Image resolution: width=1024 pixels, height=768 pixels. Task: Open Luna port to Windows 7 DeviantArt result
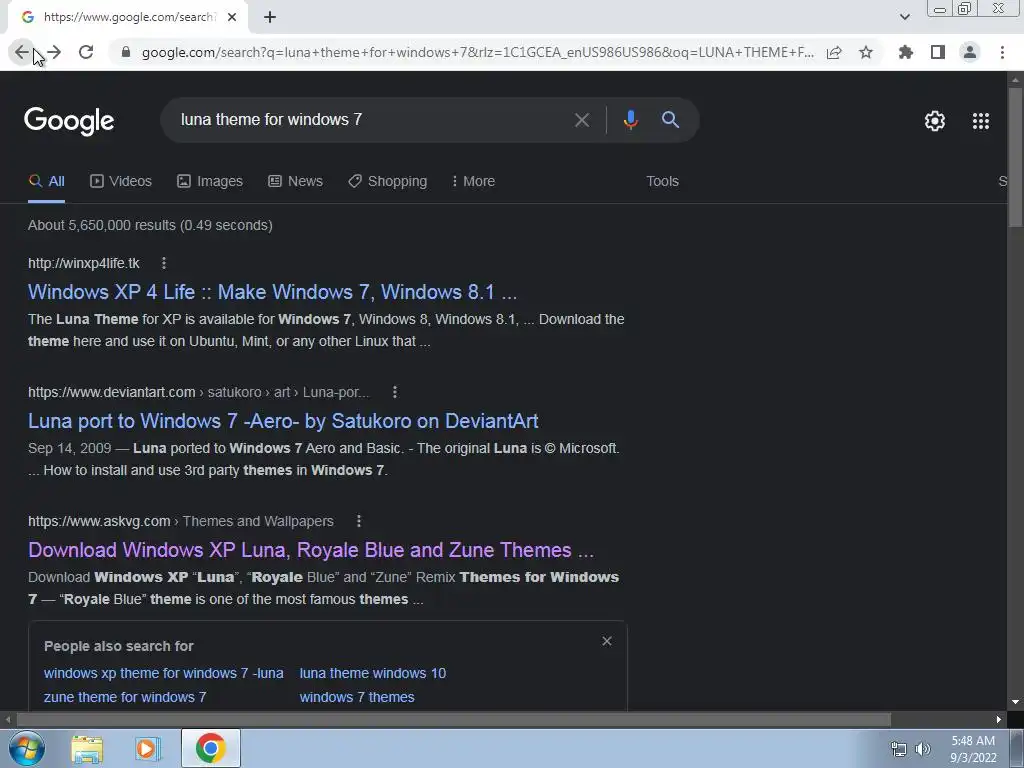pos(283,421)
